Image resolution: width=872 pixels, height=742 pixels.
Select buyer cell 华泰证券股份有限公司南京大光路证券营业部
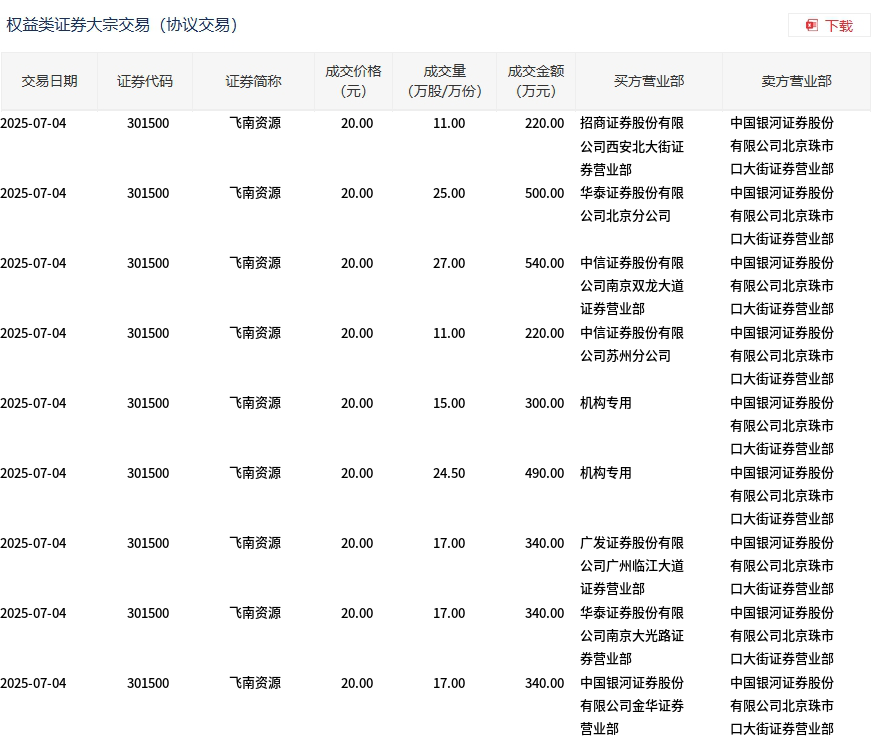coord(632,636)
